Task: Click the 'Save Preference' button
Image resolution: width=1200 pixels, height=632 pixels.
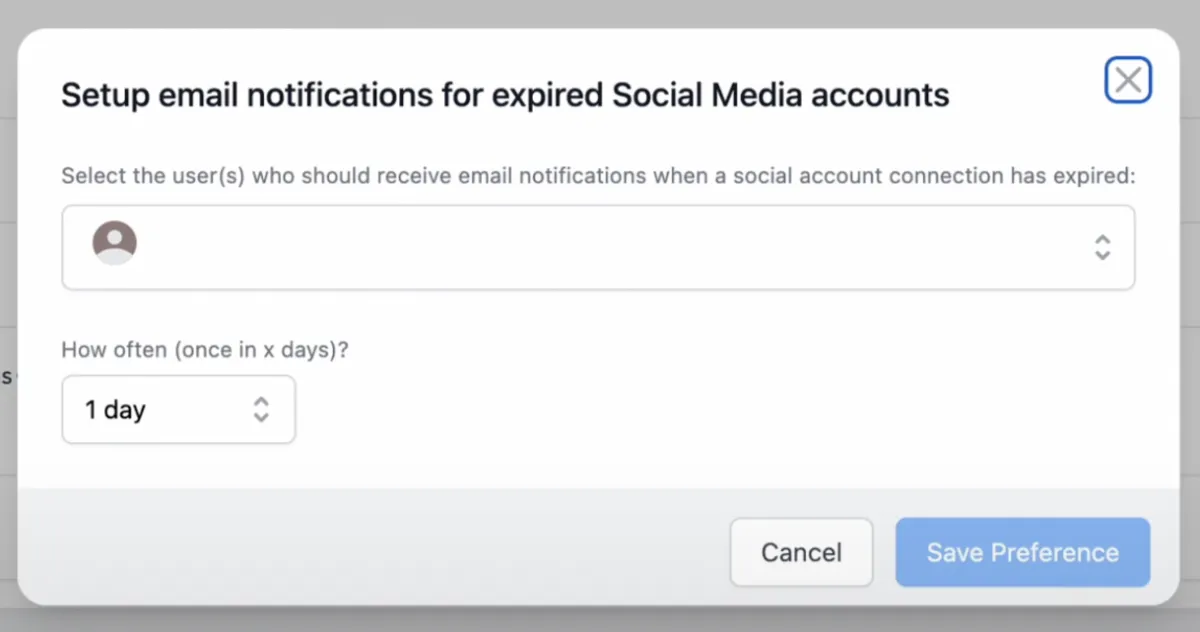Action: pos(1022,552)
